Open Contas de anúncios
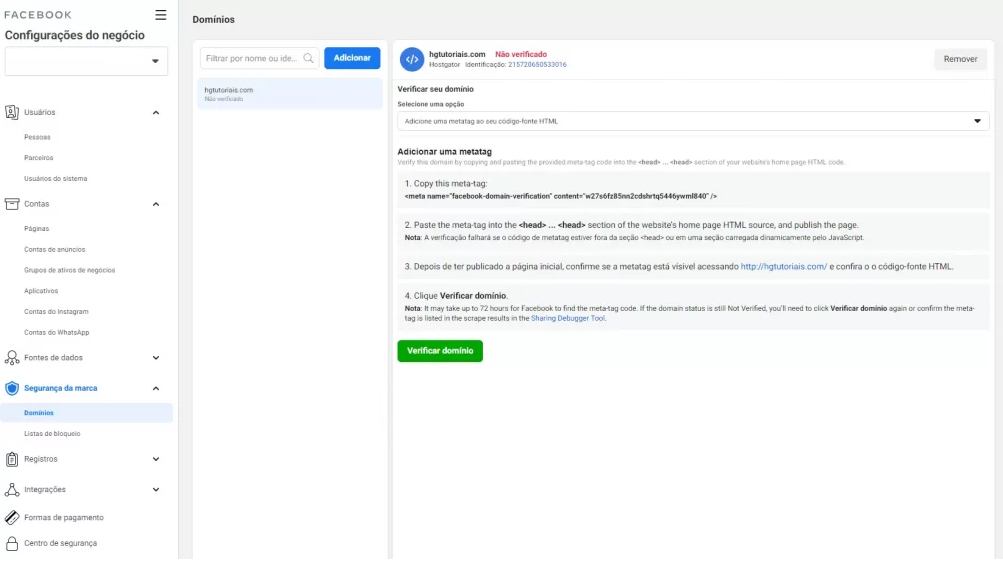 pos(54,250)
